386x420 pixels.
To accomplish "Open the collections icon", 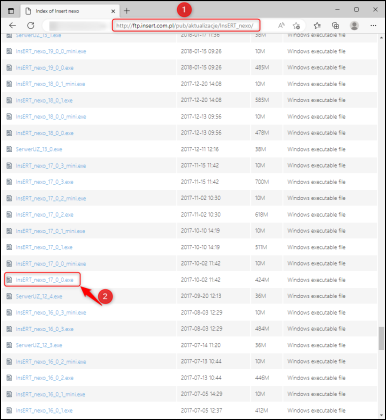I will pos(336,25).
